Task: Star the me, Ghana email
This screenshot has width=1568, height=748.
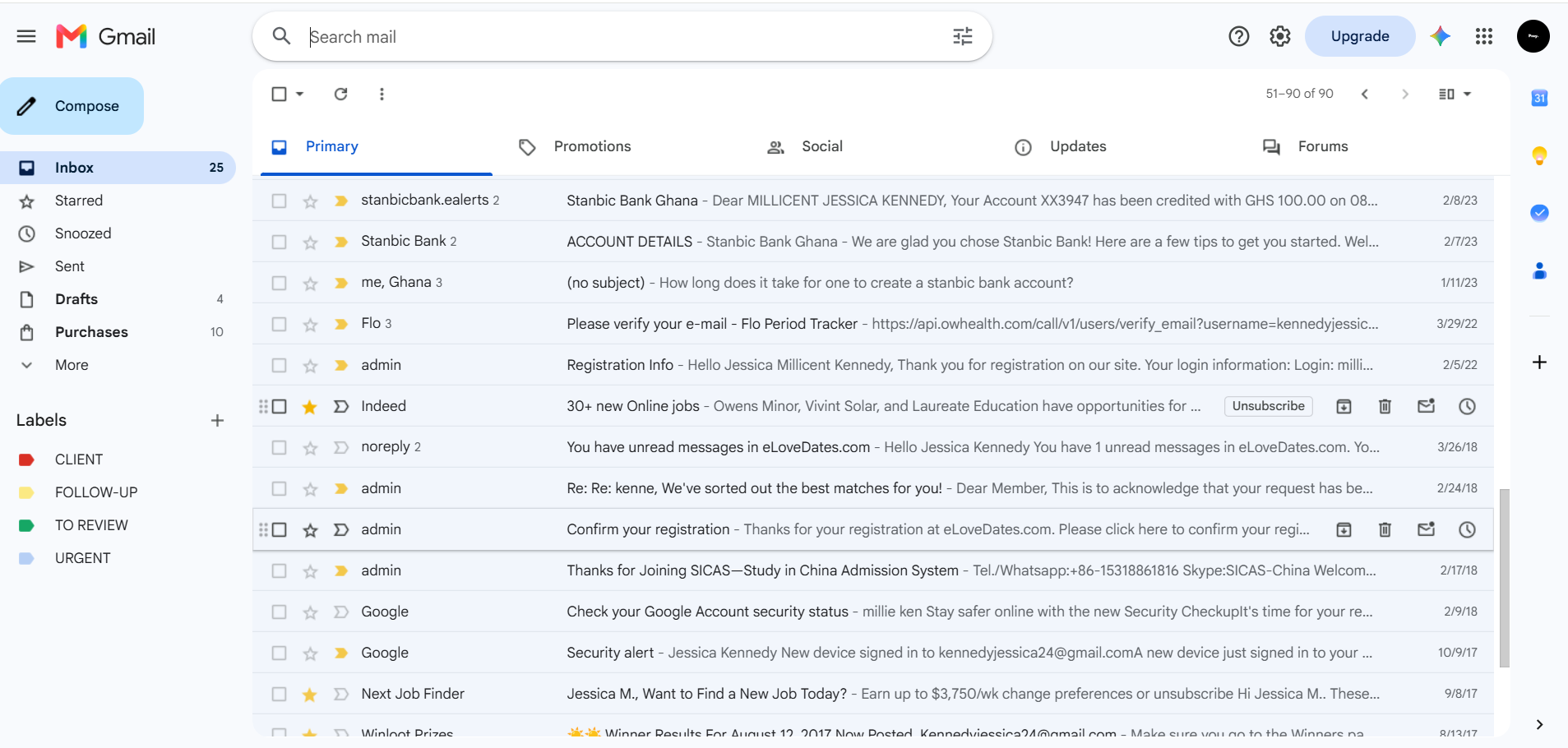Action: pyautogui.click(x=310, y=283)
